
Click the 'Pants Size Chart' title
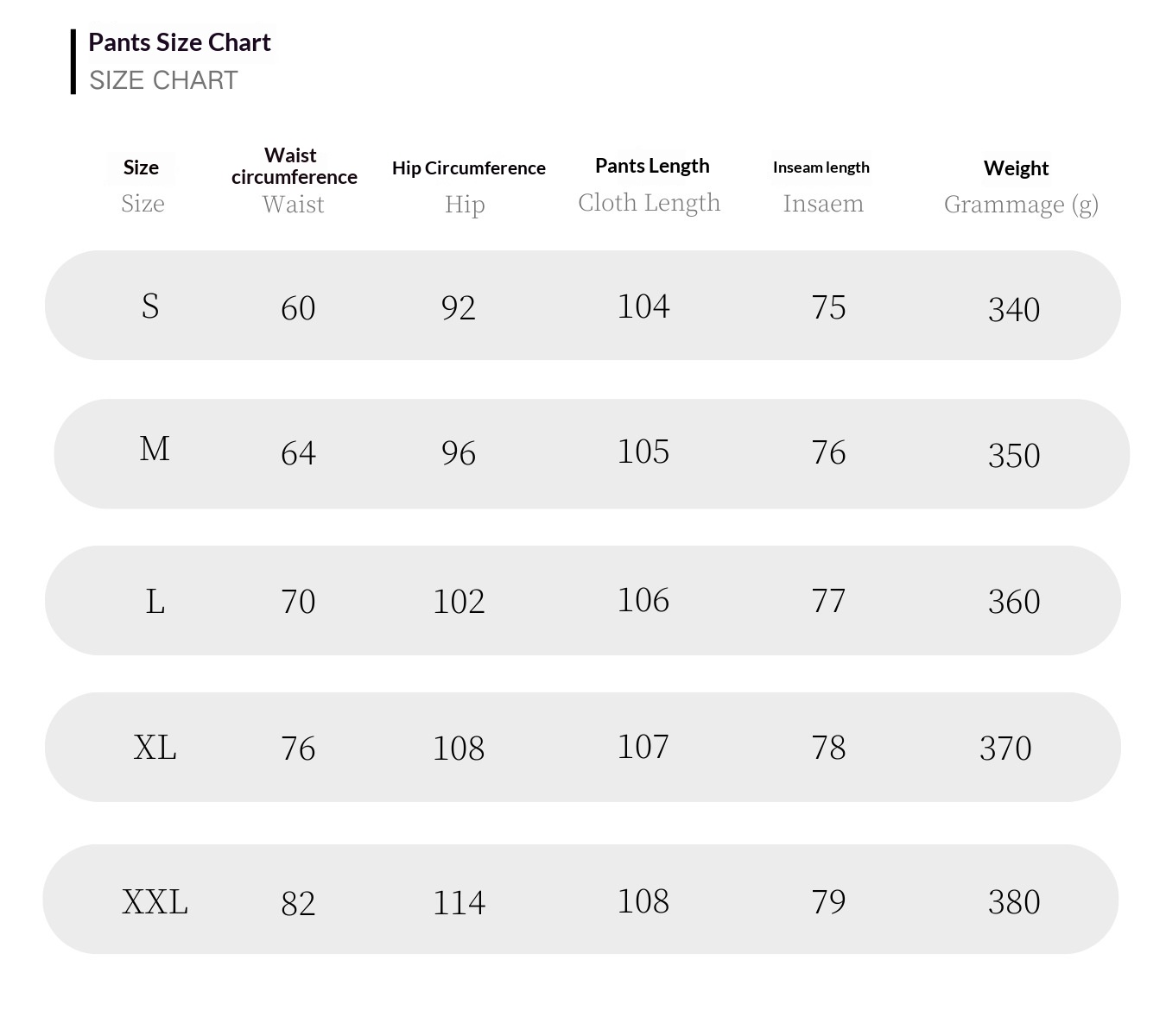click(180, 42)
